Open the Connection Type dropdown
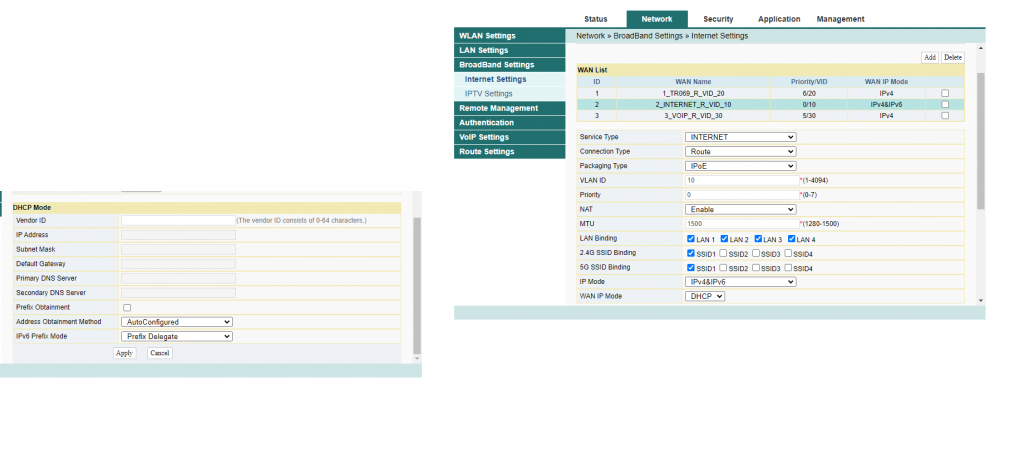Viewport: 1024px width, 451px height. click(x=740, y=152)
